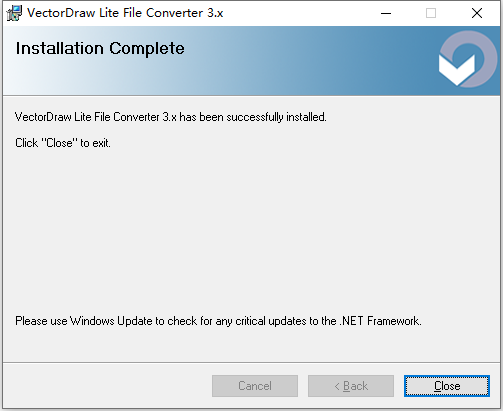Click the disabled < Back button
Image resolution: width=503 pixels, height=411 pixels.
click(351, 386)
